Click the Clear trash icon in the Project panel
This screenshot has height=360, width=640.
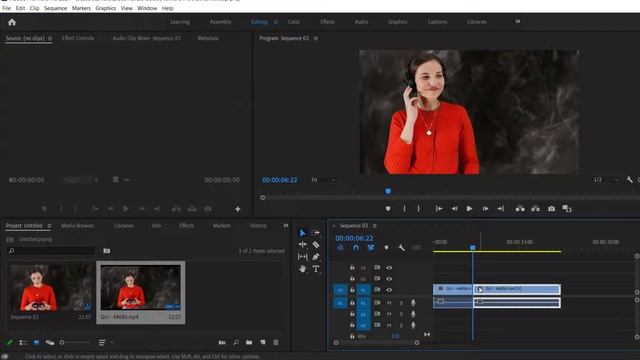point(276,342)
